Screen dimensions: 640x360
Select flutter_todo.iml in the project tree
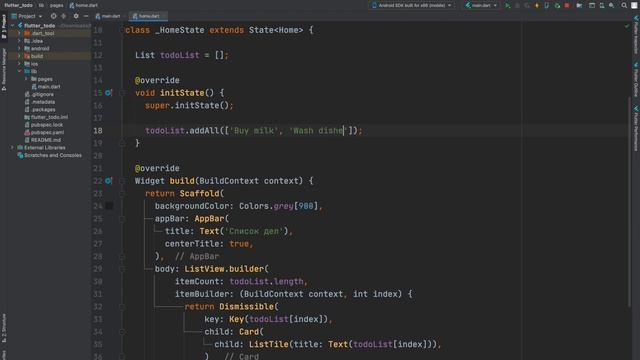(49, 117)
